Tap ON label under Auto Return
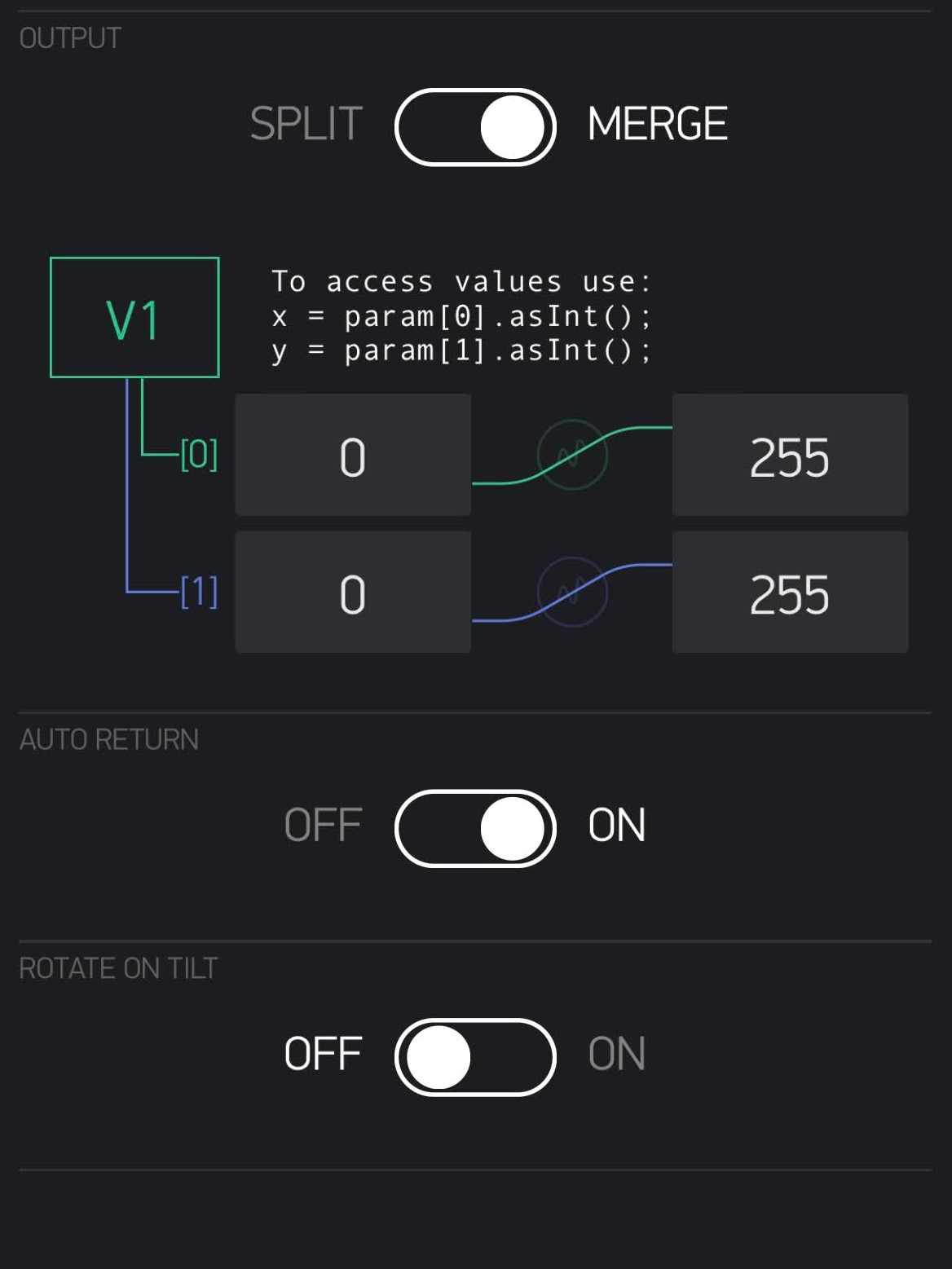Viewport: 952px width, 1269px height. (x=617, y=826)
